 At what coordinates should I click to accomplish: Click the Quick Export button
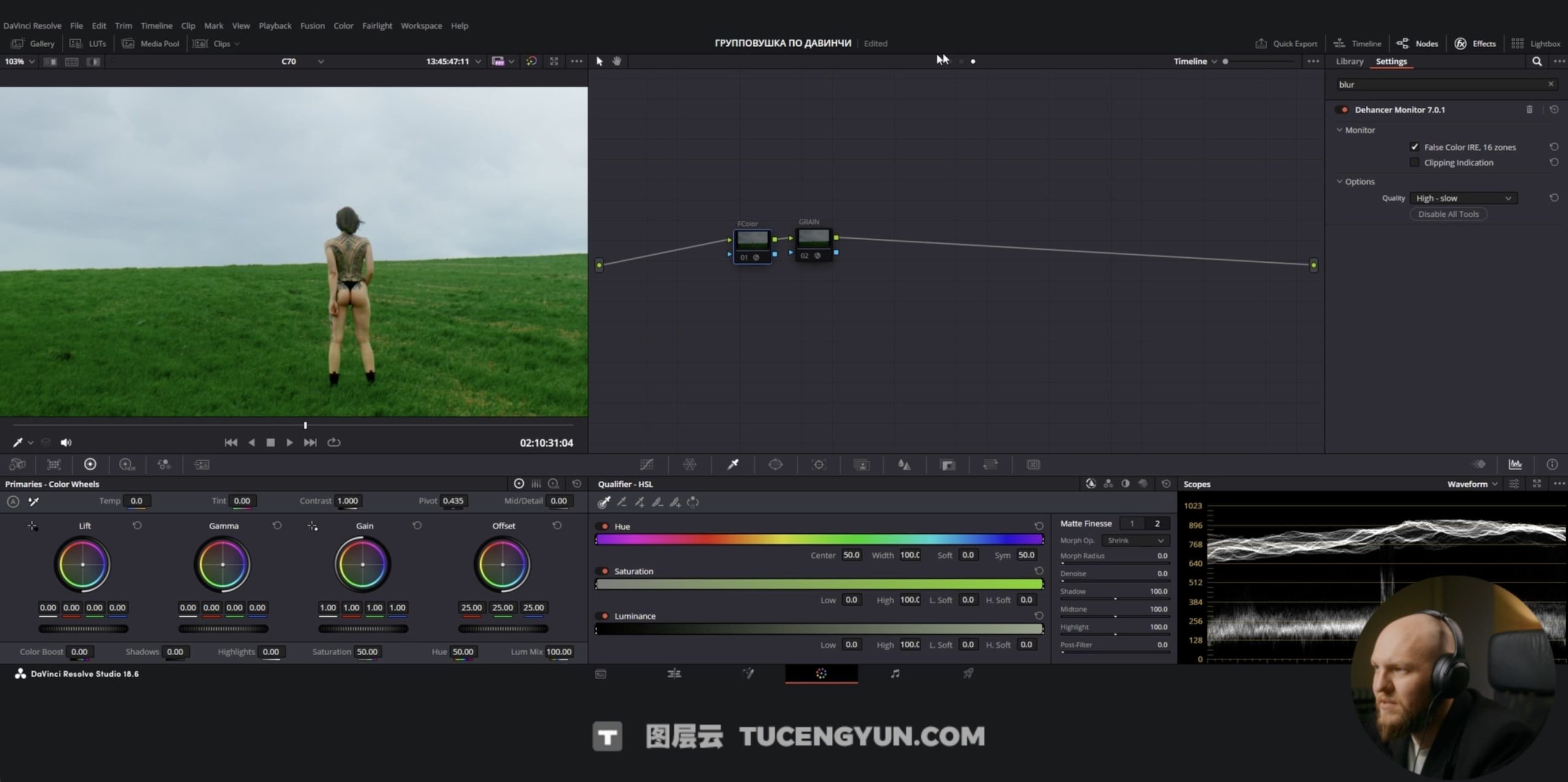coord(1286,43)
